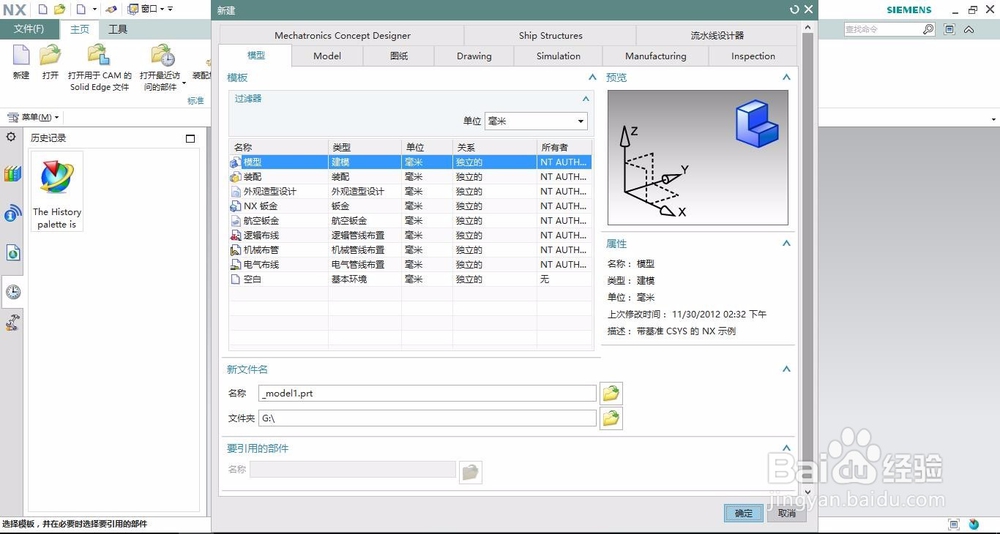1000x534 pixels.
Task: Select the 外观造型设计 template row
Action: click(x=410, y=191)
